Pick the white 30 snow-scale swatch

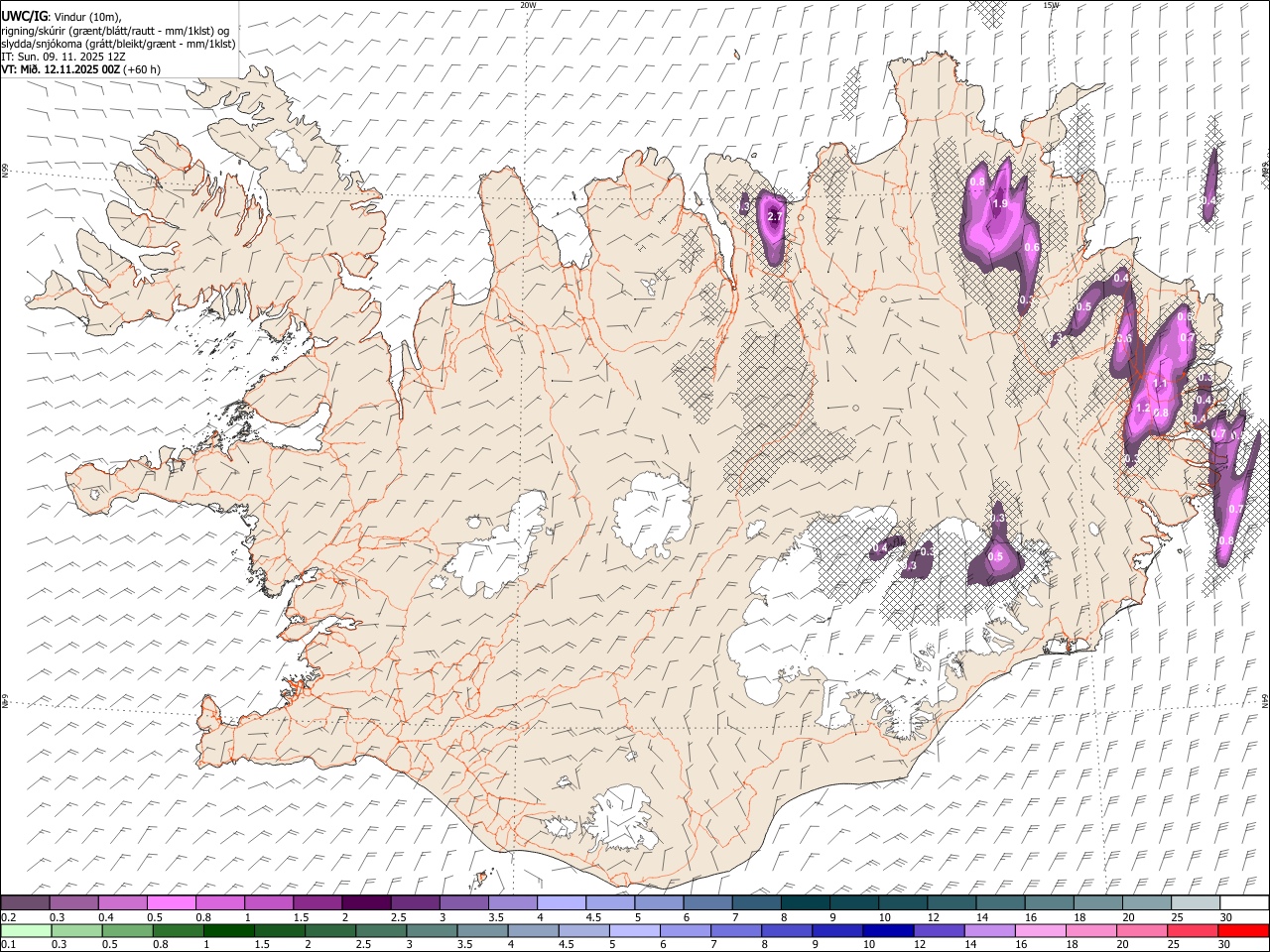click(x=1243, y=902)
